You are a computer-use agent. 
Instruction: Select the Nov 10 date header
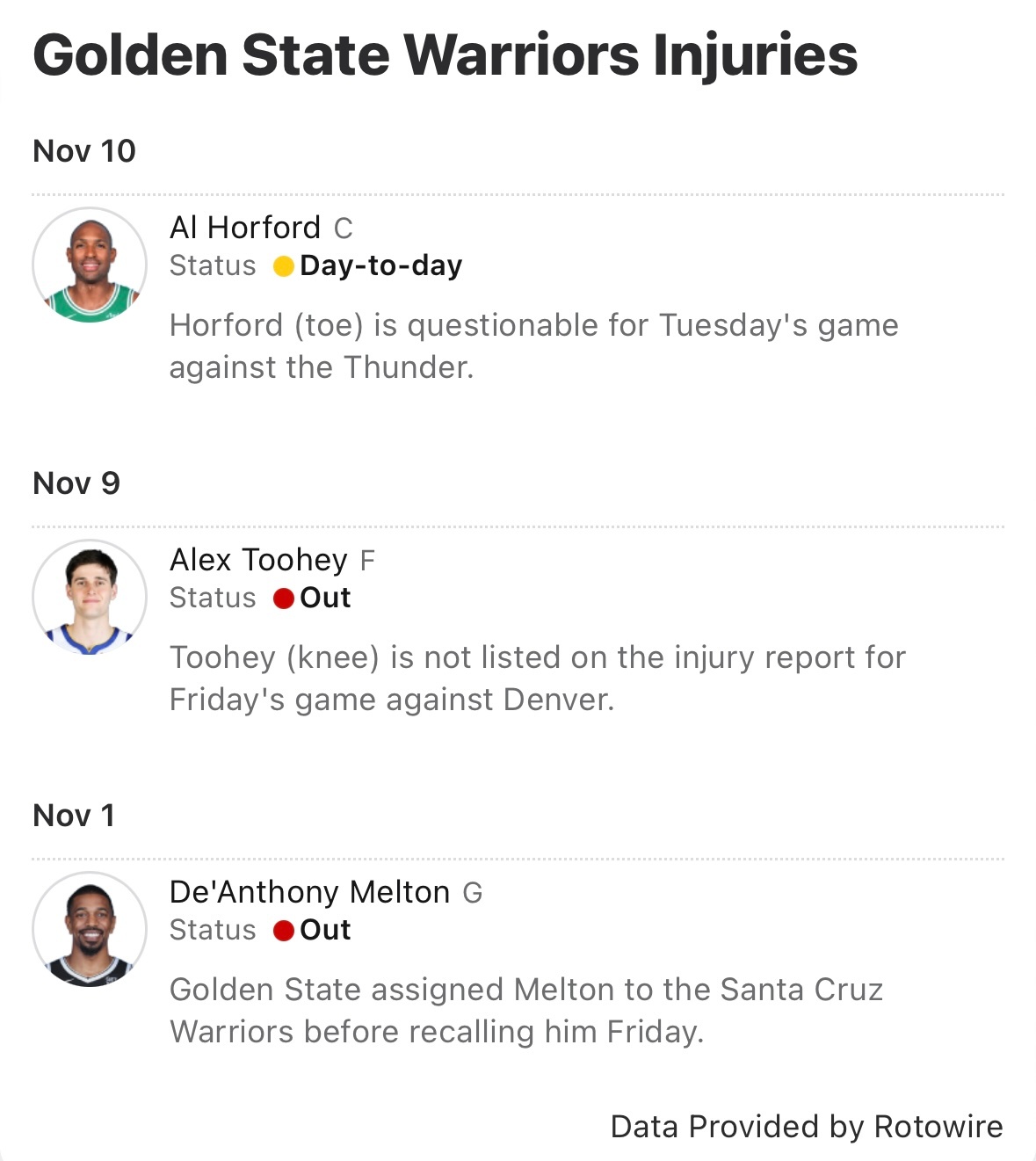[84, 151]
